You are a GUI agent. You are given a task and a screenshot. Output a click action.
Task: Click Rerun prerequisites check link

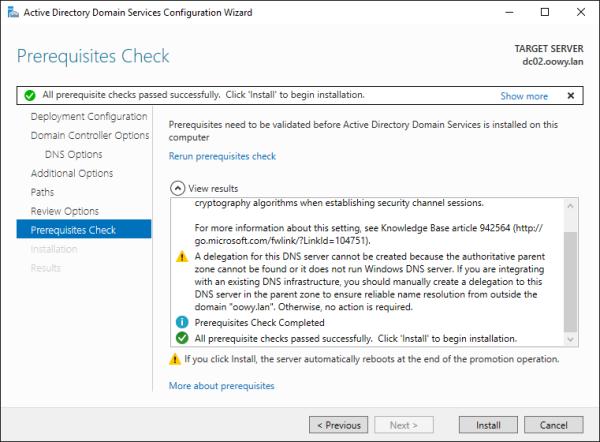[222, 156]
